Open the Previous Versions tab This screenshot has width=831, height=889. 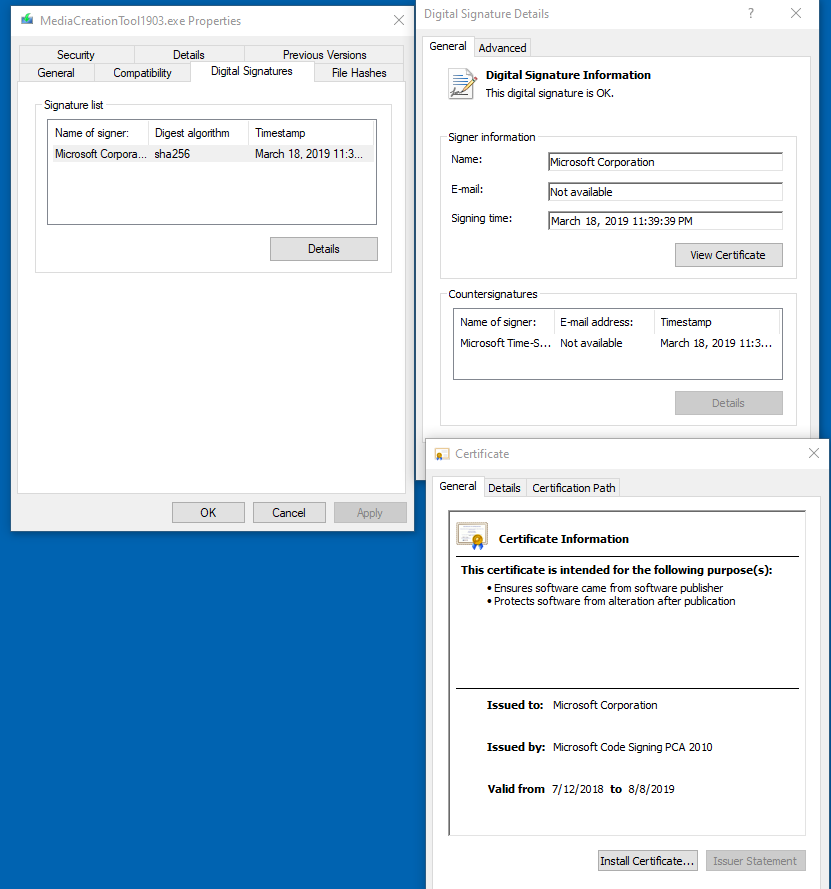(x=324, y=54)
